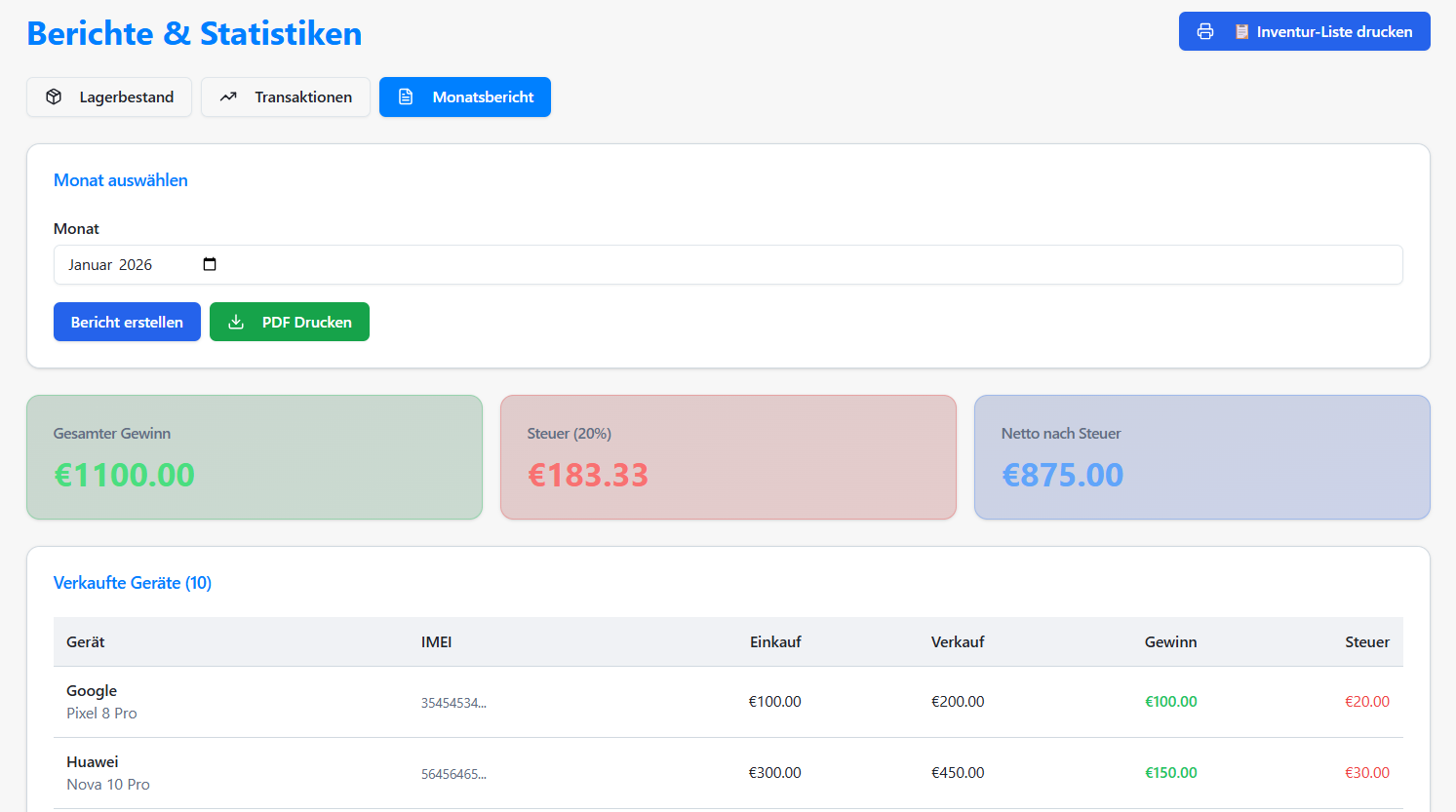The width and height of the screenshot is (1456, 812).
Task: Click the Gewinn column header
Action: [x=1170, y=641]
